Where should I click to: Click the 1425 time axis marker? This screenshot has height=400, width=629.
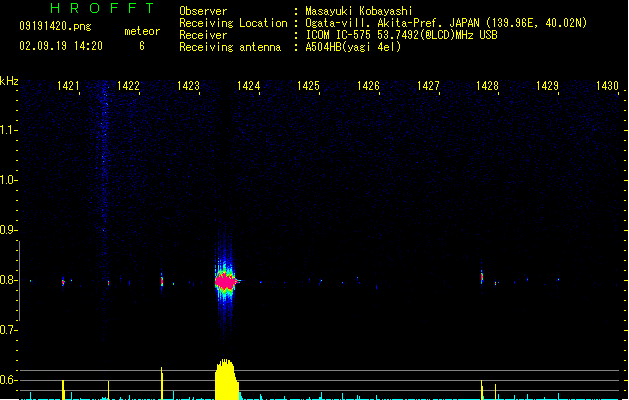tap(308, 86)
